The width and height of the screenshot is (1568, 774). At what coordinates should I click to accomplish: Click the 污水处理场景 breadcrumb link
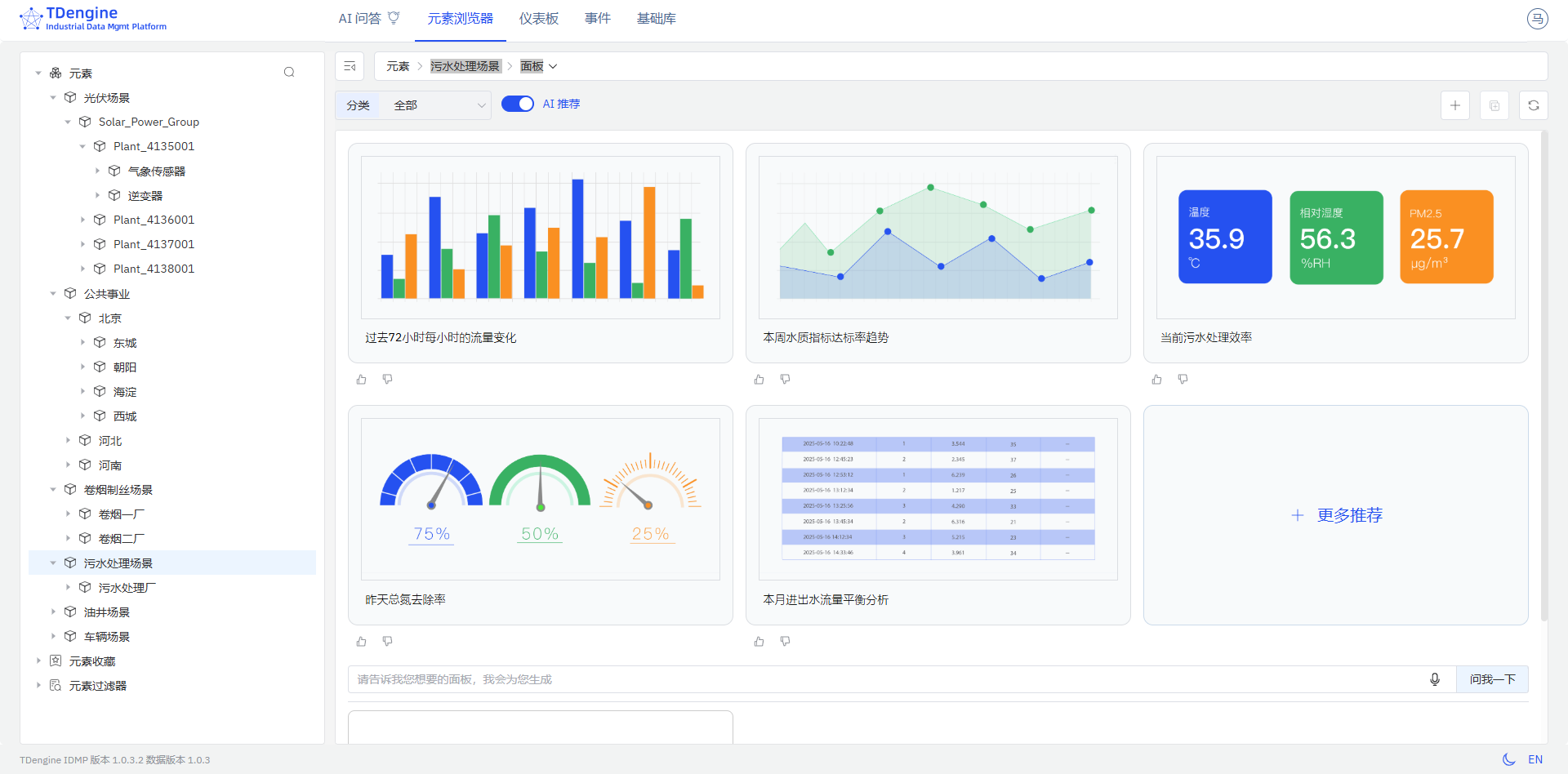[x=465, y=66]
